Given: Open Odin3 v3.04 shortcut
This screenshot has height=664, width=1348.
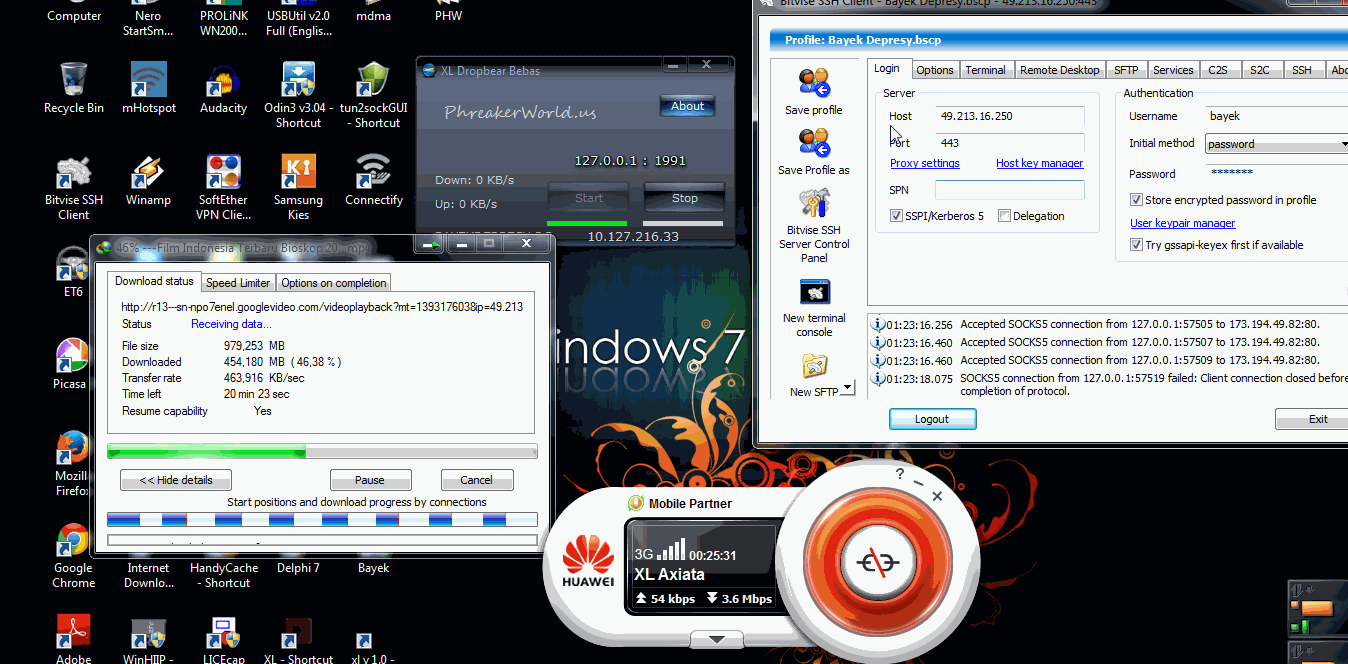Looking at the screenshot, I should click(x=298, y=95).
